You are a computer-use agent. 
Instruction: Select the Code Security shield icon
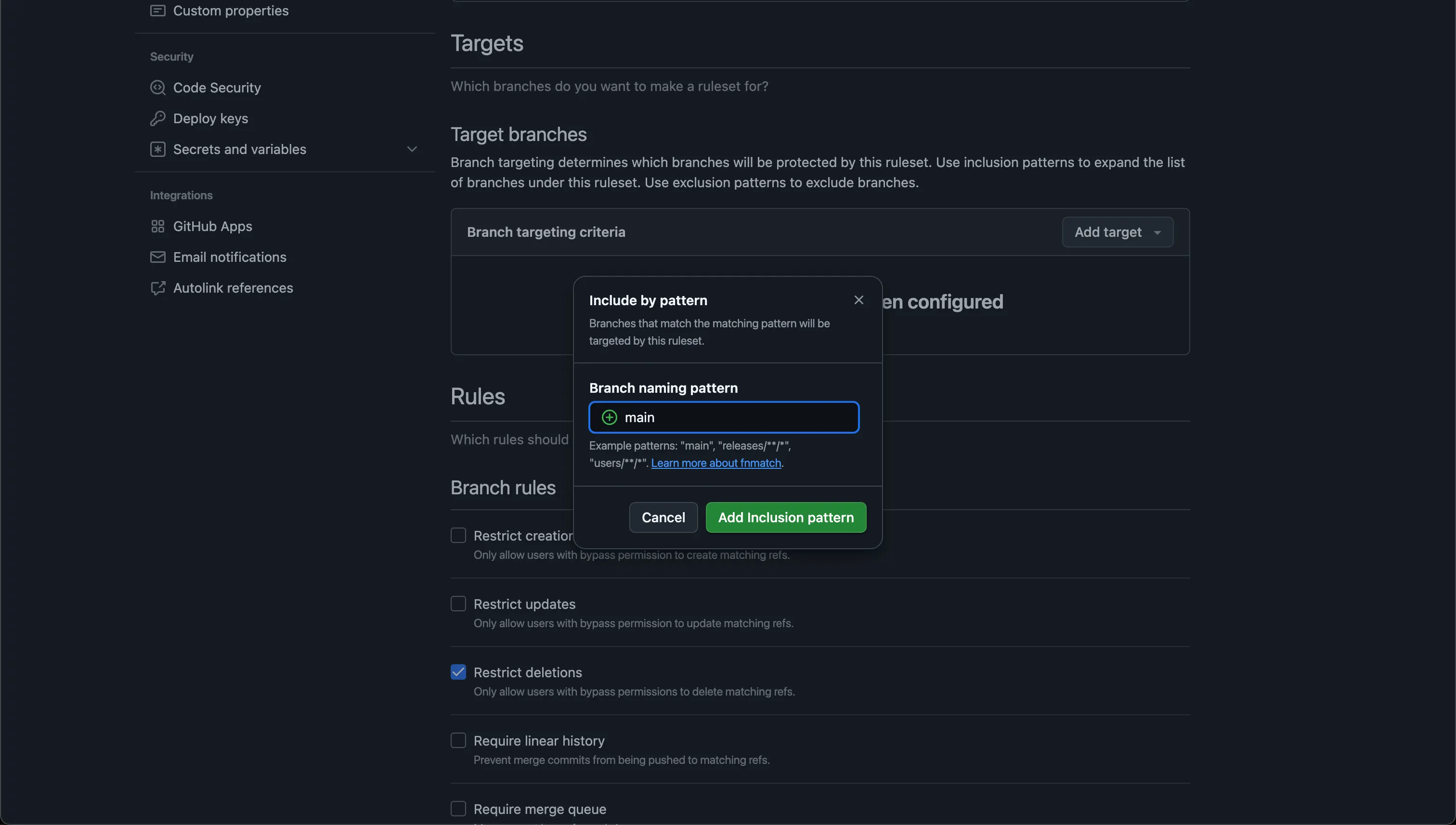[157, 87]
